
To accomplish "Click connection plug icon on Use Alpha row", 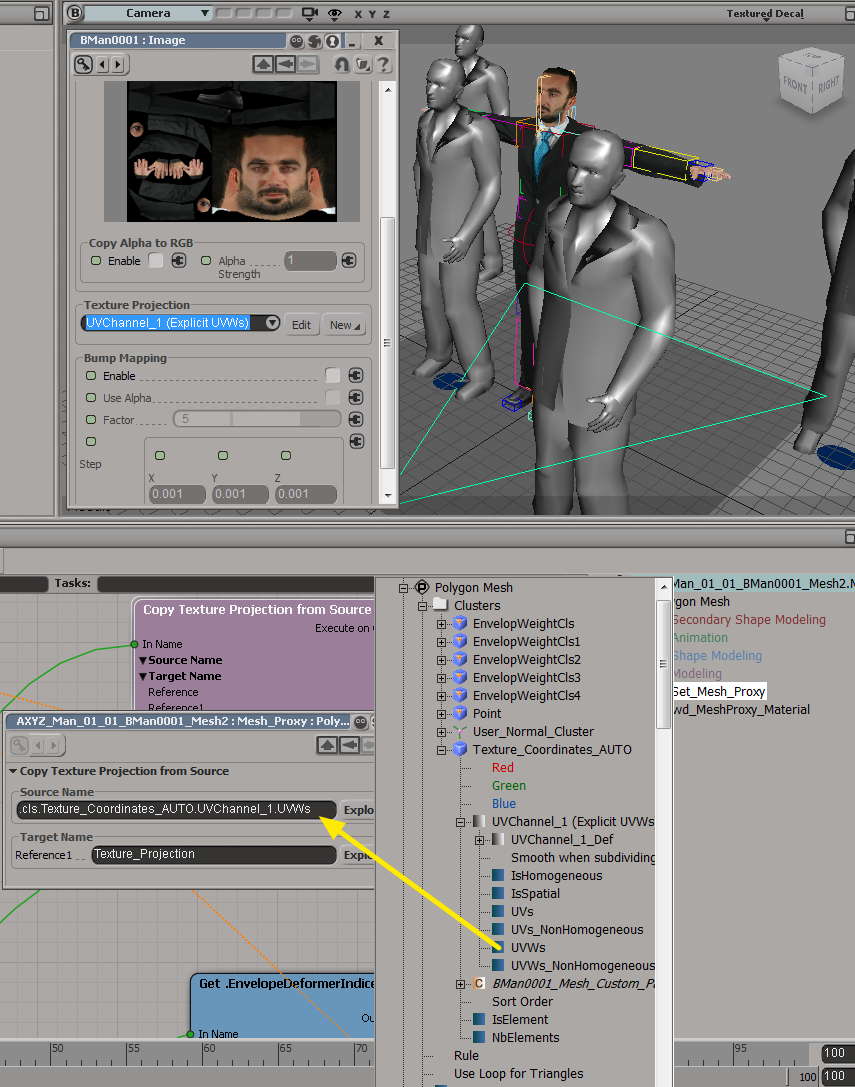I will (x=356, y=397).
